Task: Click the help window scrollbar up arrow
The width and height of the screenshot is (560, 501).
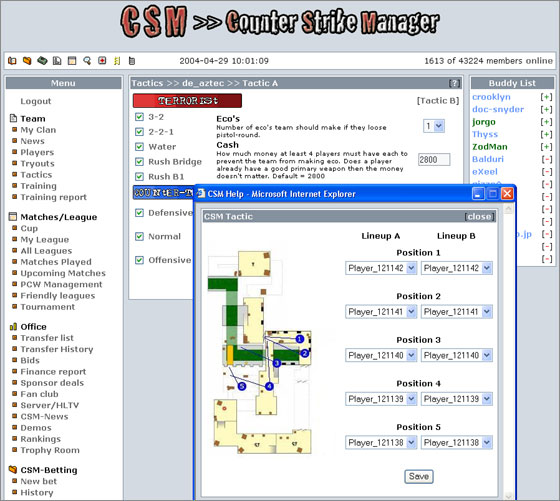Action: [x=509, y=208]
